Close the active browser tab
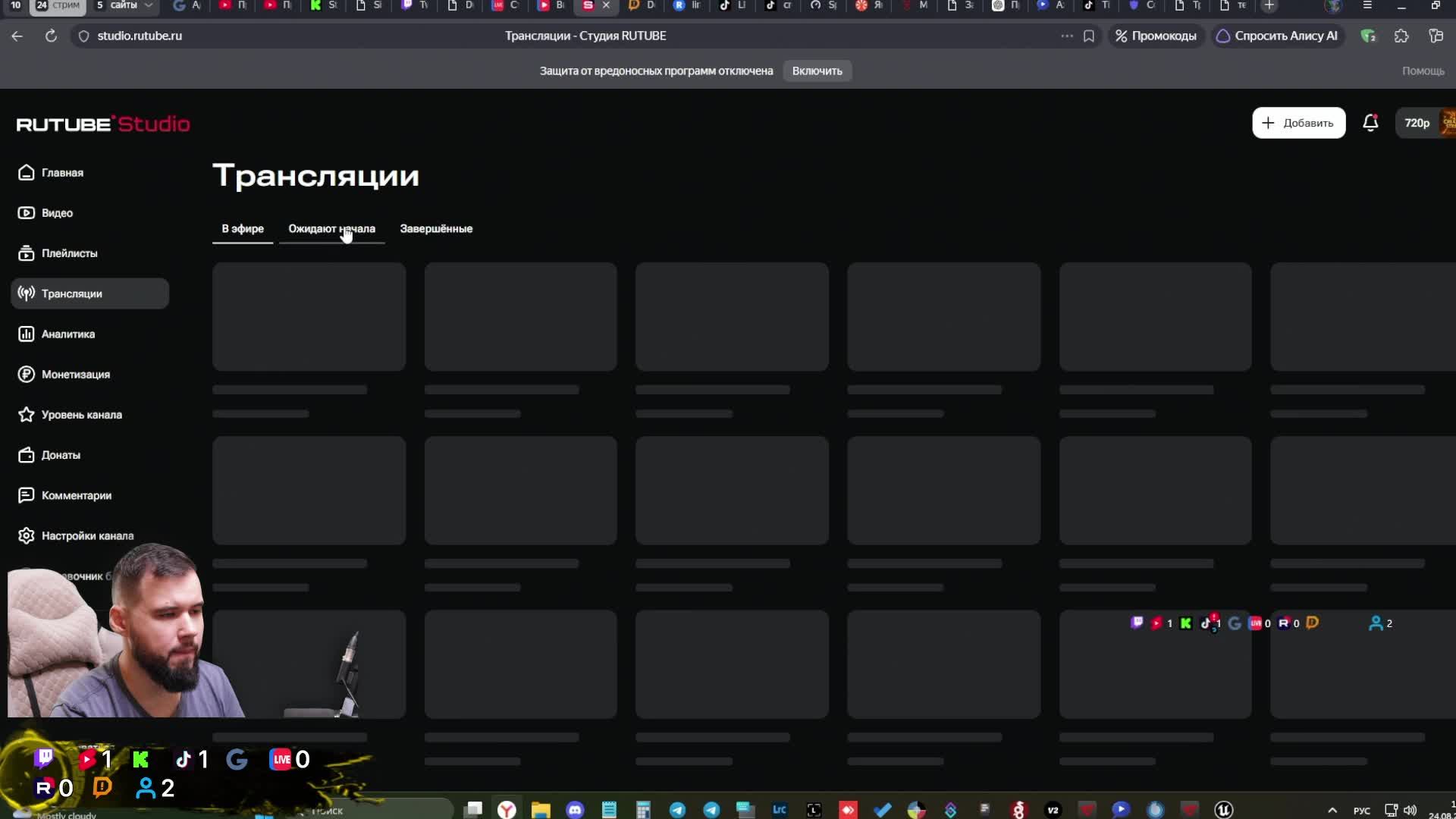 pos(606,5)
